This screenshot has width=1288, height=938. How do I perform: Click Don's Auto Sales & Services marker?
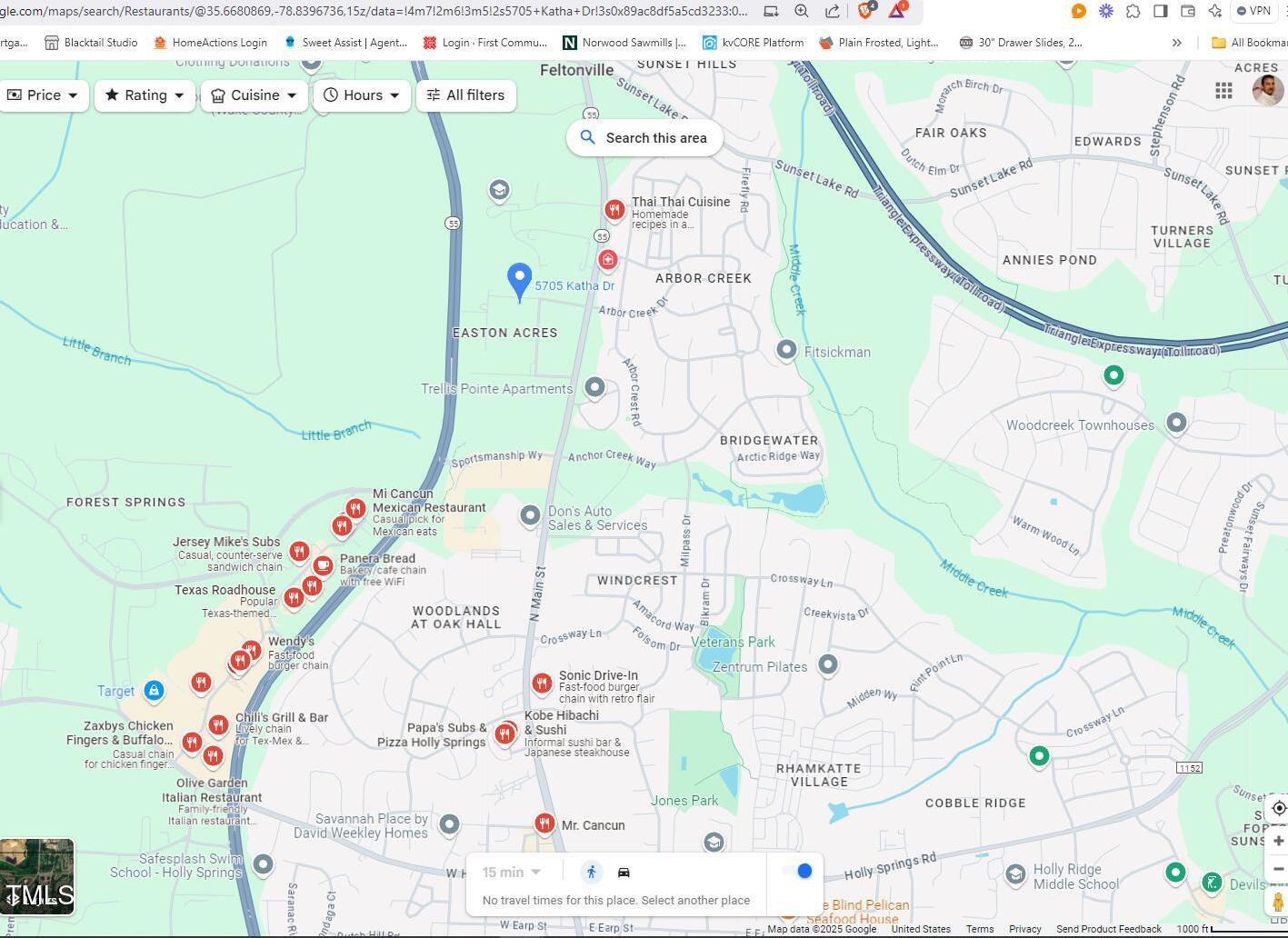click(530, 515)
